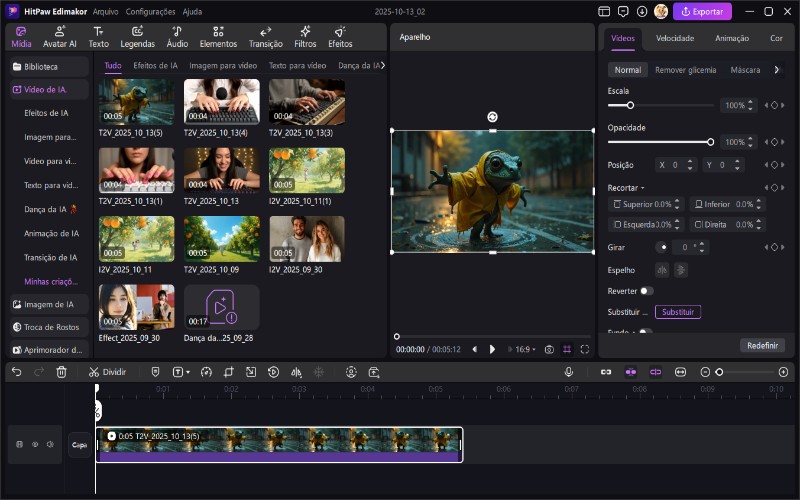Click the Redefinir button

pyautogui.click(x=762, y=345)
